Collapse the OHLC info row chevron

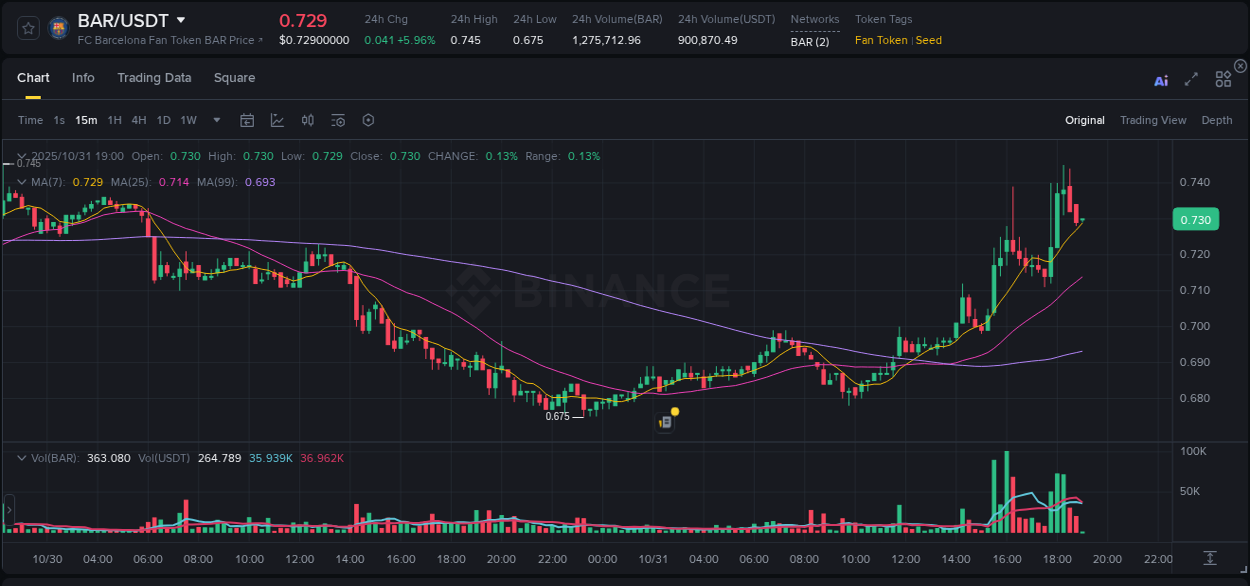[x=20, y=156]
